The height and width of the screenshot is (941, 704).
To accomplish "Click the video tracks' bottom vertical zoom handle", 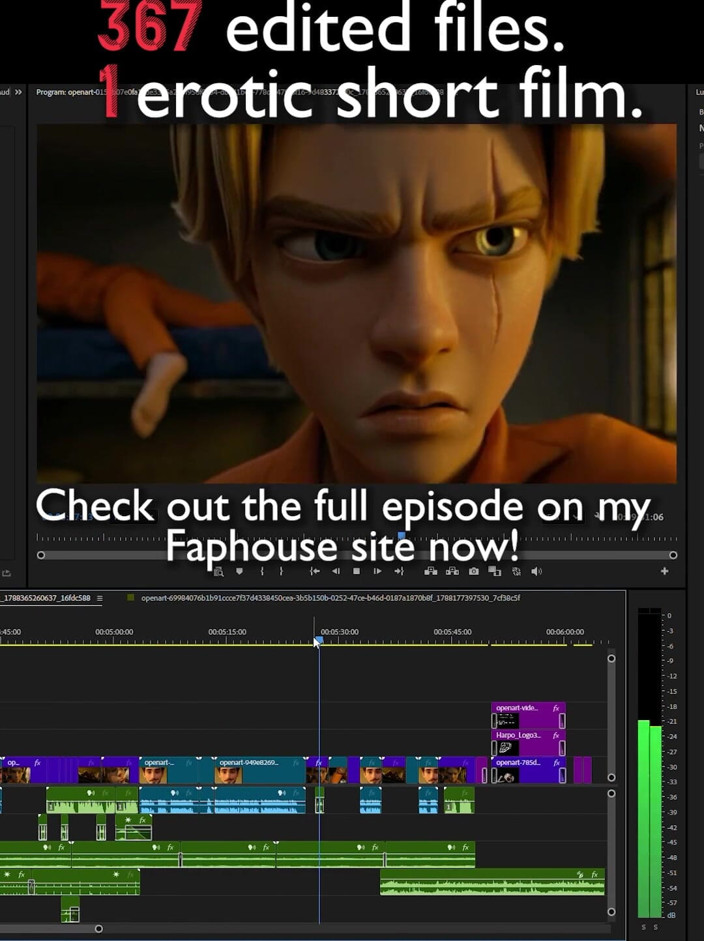I will 612,778.
